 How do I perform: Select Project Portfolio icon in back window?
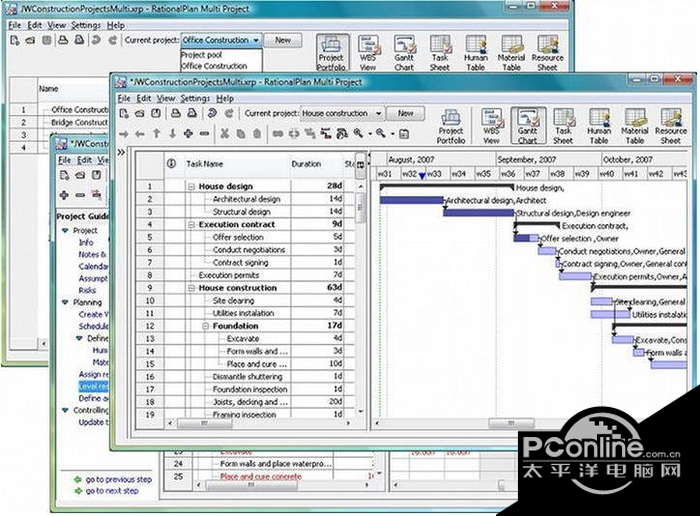pyautogui.click(x=331, y=53)
